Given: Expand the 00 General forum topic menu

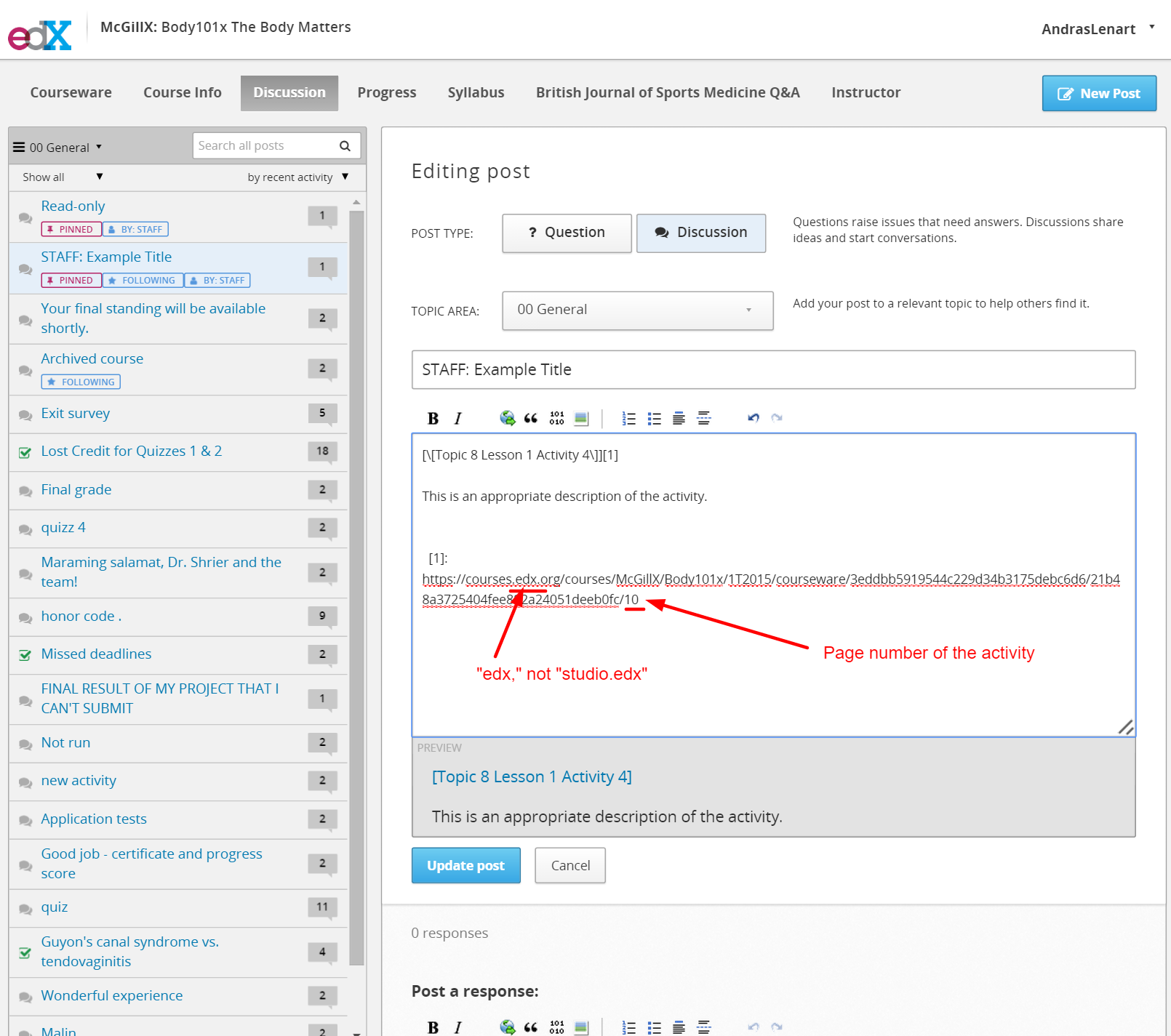Looking at the screenshot, I should tap(57, 148).
